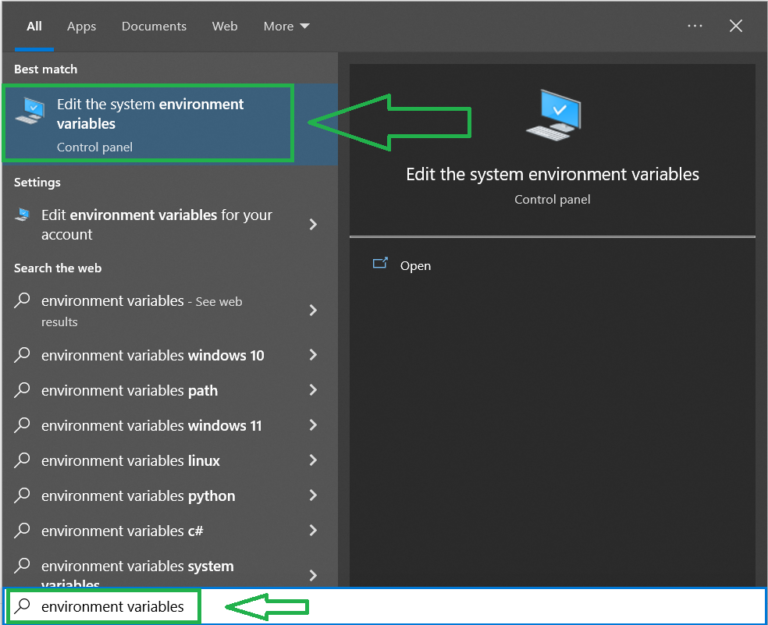Expand arrow for environment variables linux
768x625 pixels.
tap(313, 460)
